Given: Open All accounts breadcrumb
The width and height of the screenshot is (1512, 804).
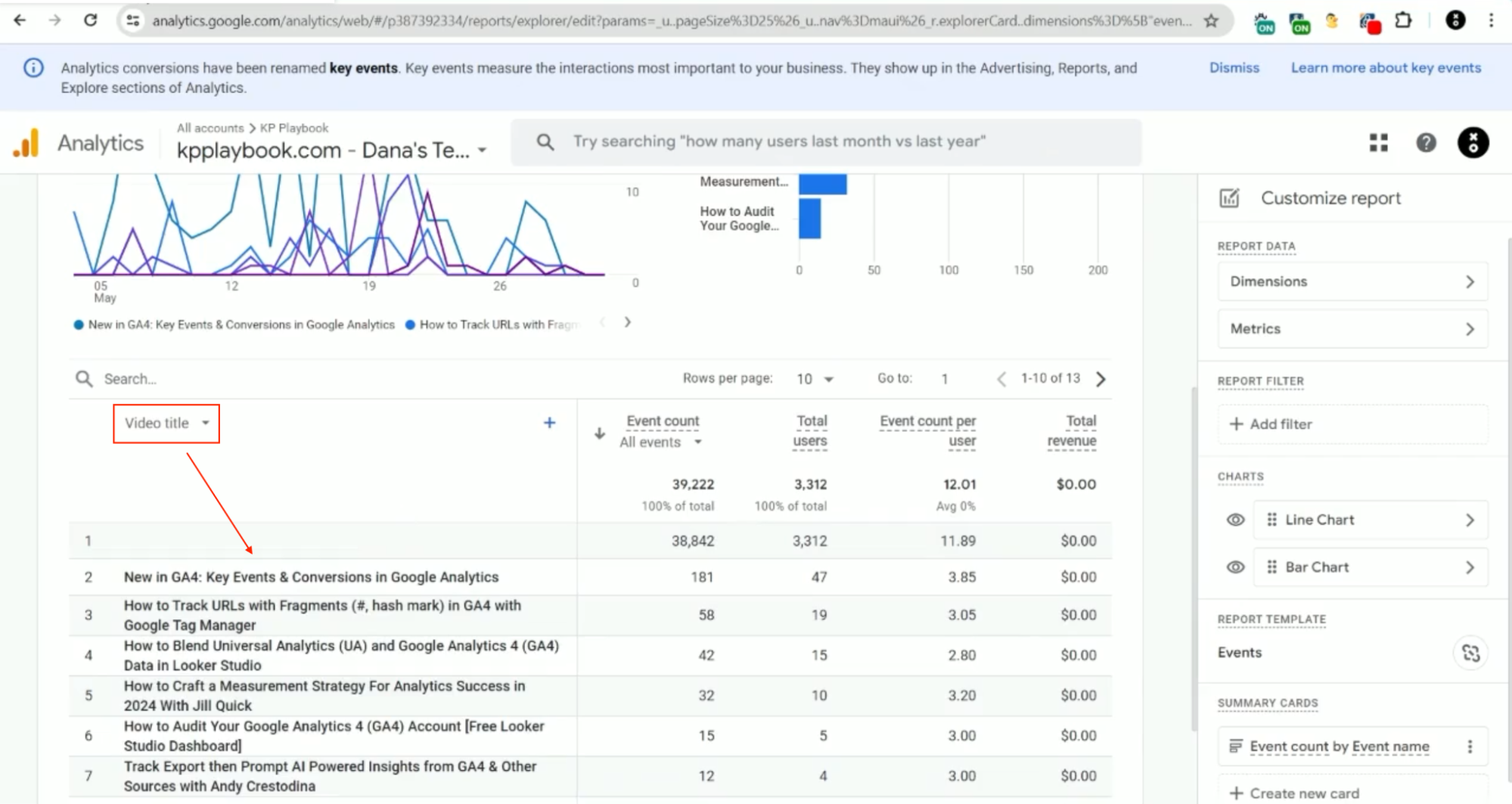Looking at the screenshot, I should 210,128.
